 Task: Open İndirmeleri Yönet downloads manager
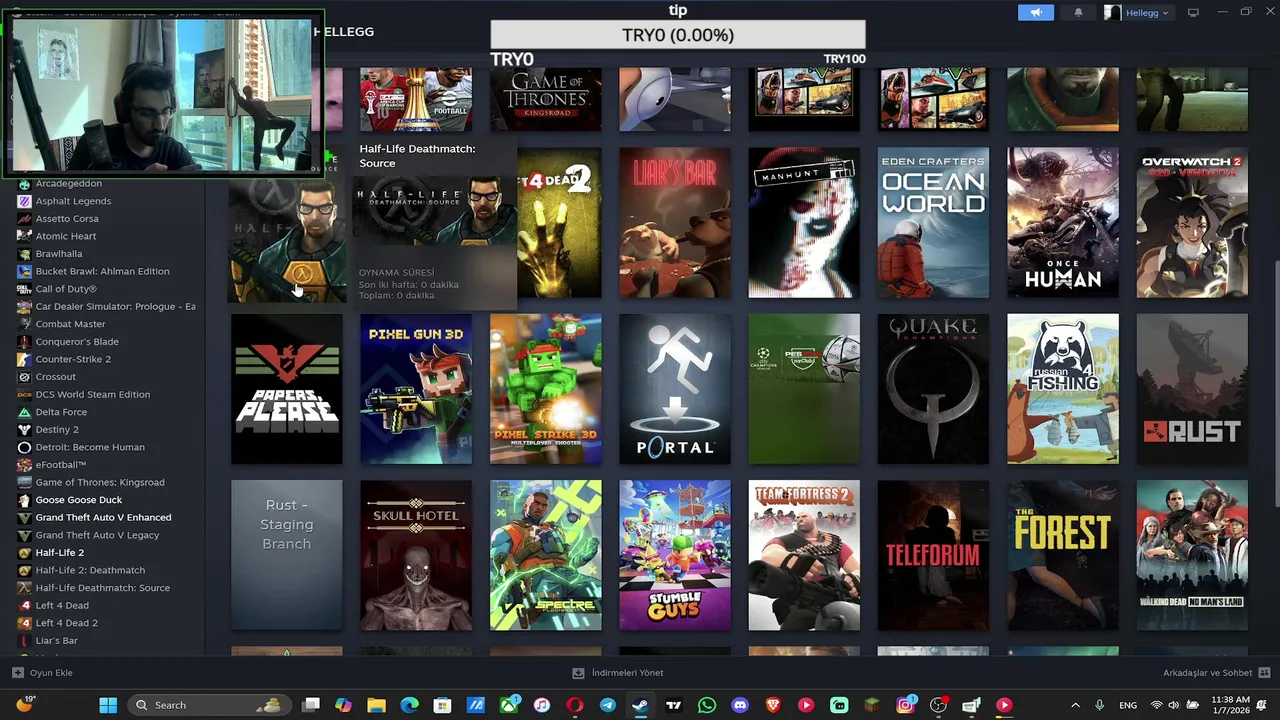(618, 673)
